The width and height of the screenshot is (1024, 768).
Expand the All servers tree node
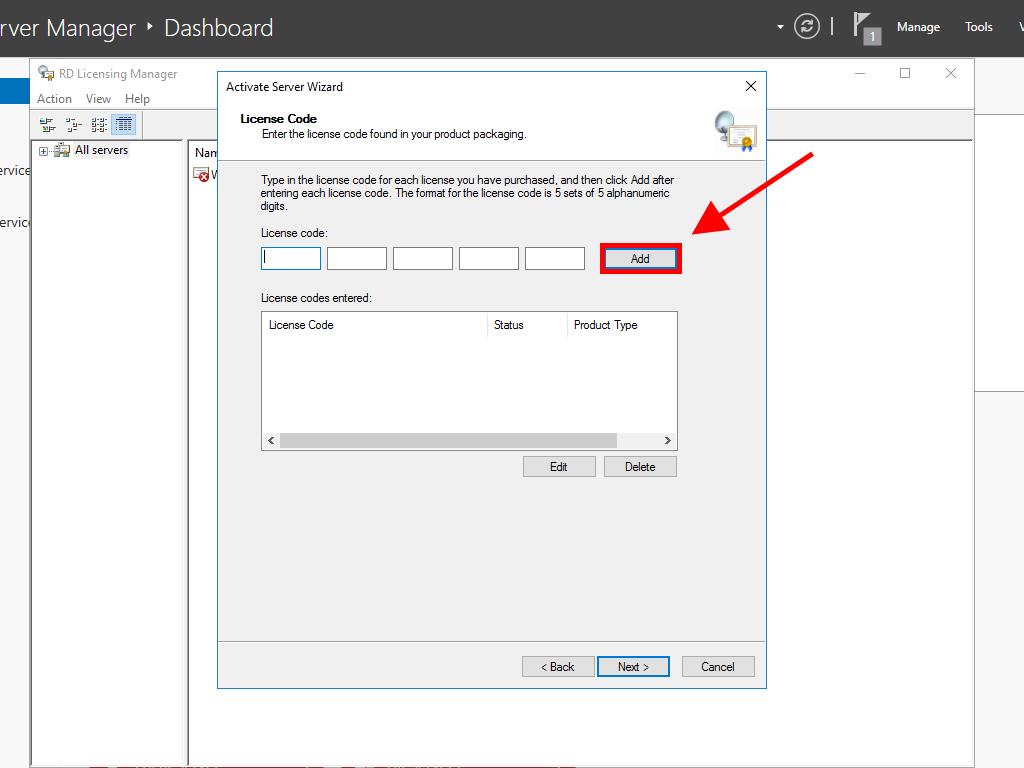pyautogui.click(x=44, y=151)
